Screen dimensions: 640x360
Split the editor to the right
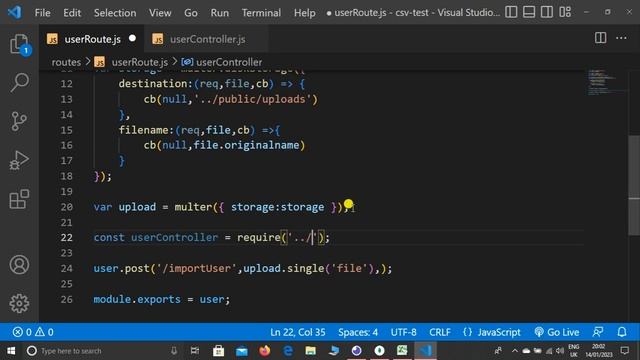600,38
